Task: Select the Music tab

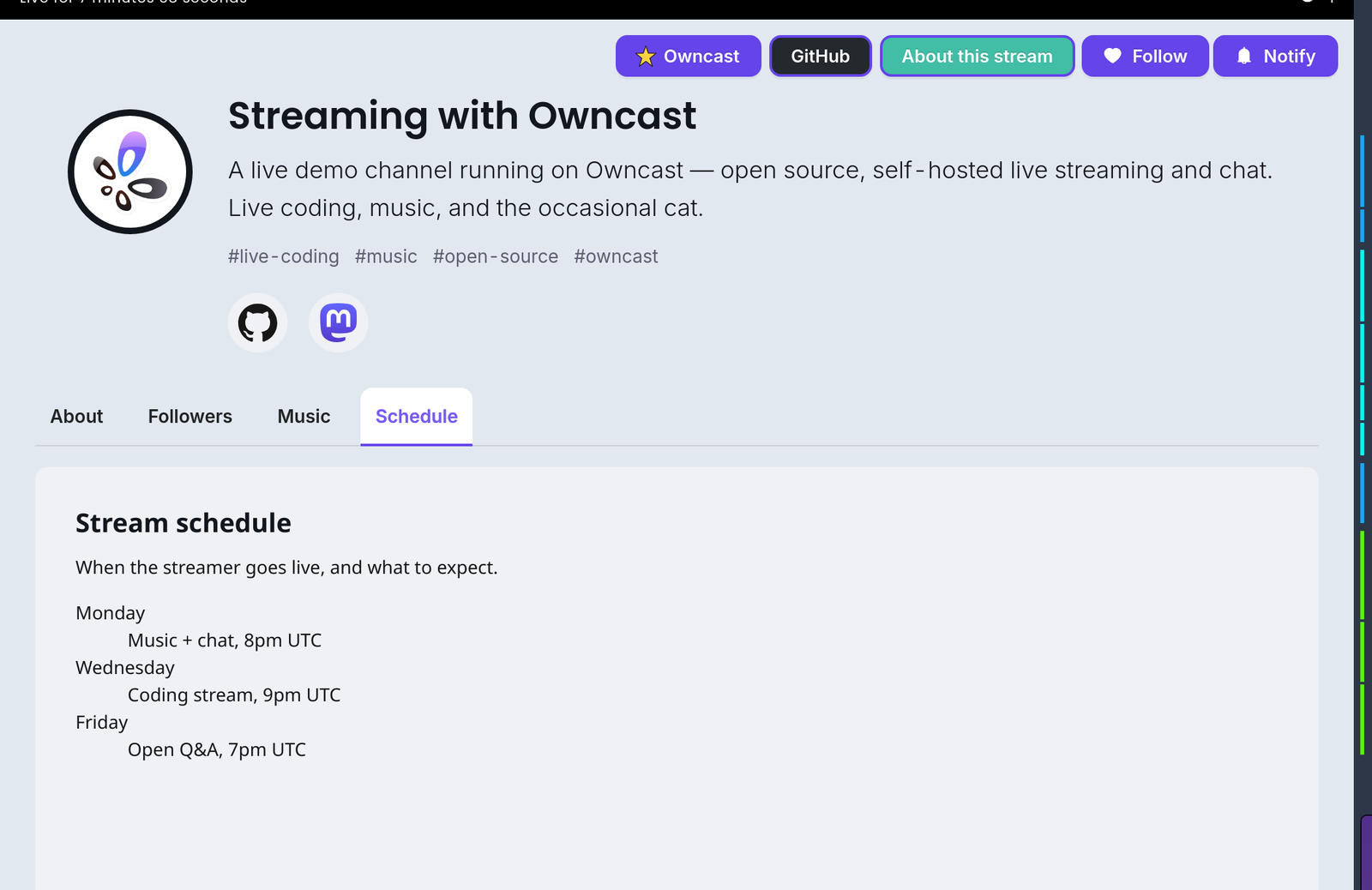Action: pos(304,417)
